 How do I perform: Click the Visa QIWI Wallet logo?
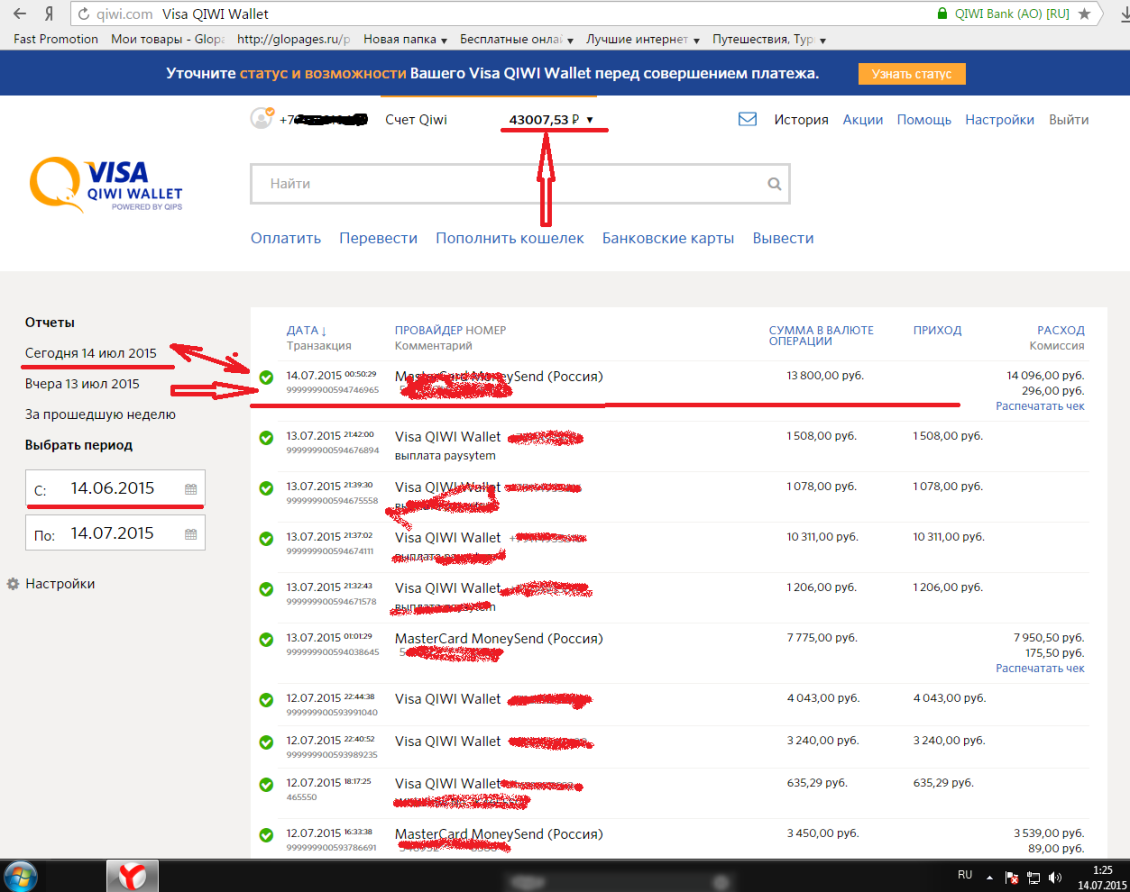[106, 184]
